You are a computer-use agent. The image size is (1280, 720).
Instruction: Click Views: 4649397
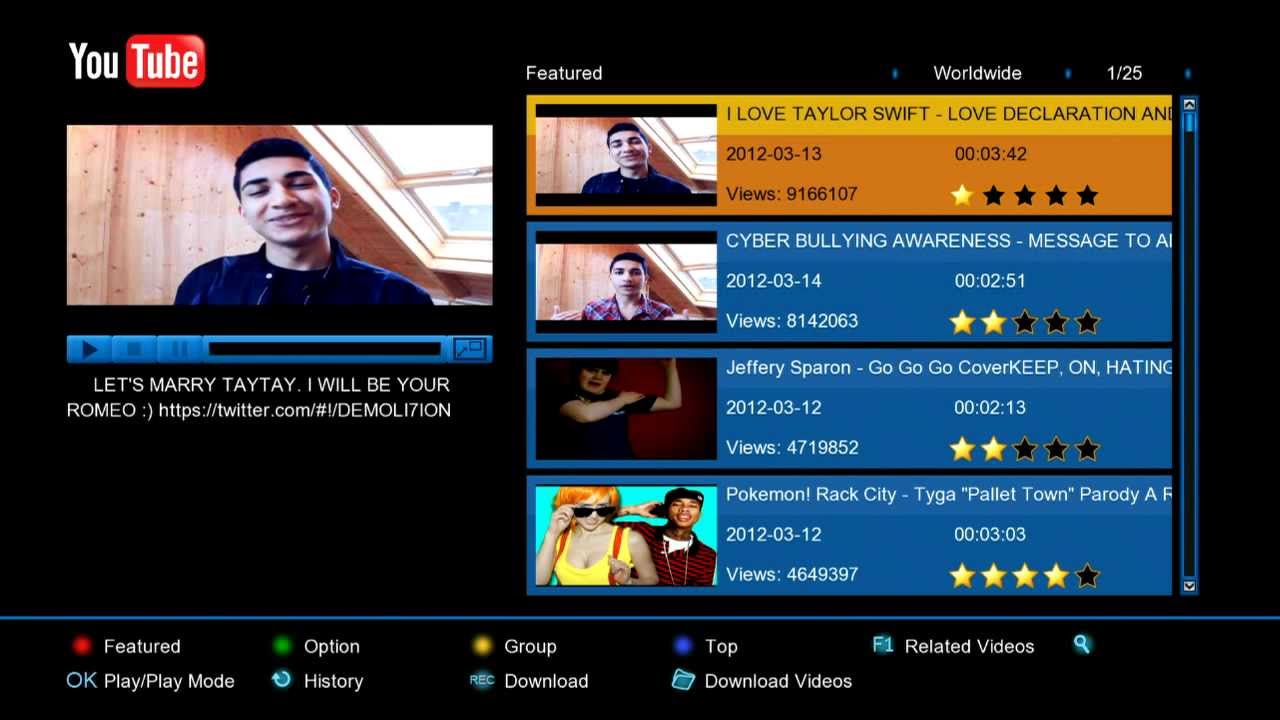792,575
